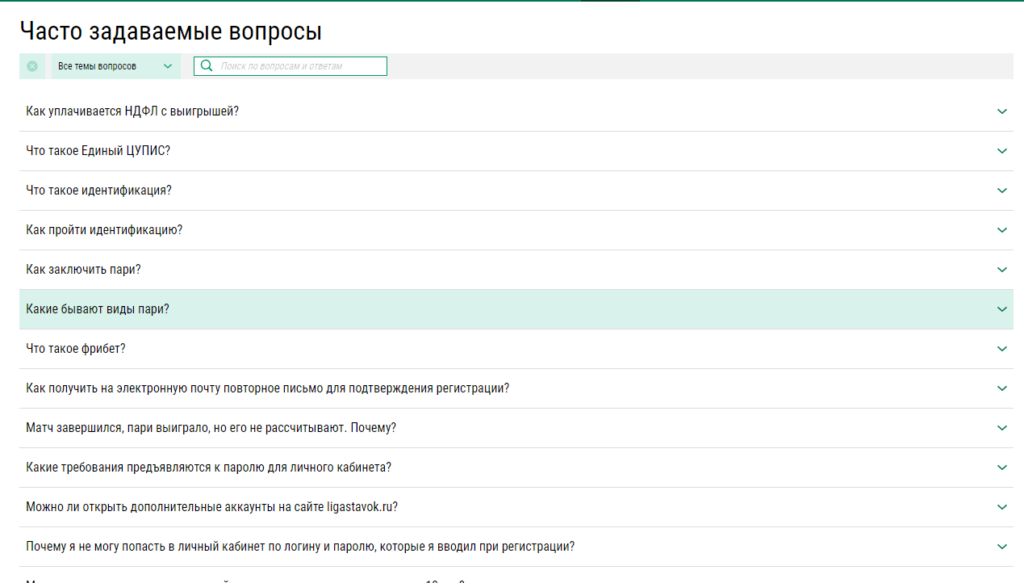Screen dimensions: 1024x583
Task: Expand chevron for 'Что такое Единый ЦУПИС?'
Action: point(1002,151)
